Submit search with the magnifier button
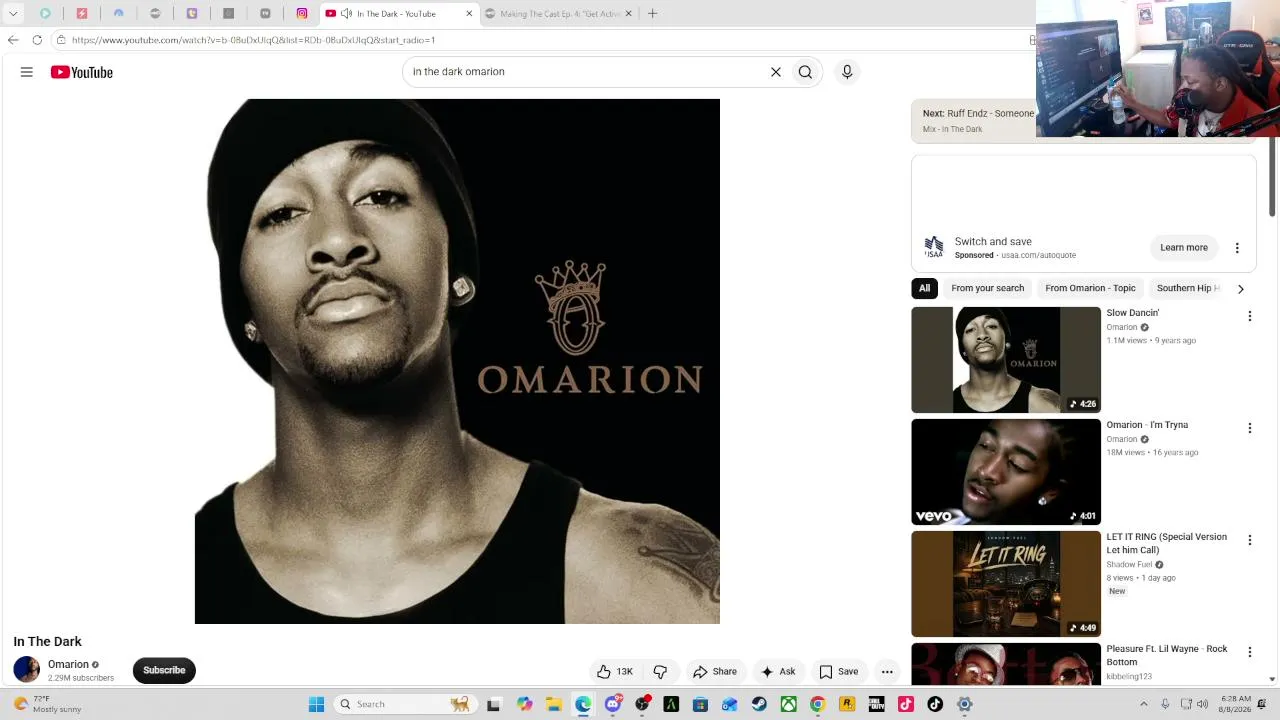 (805, 72)
